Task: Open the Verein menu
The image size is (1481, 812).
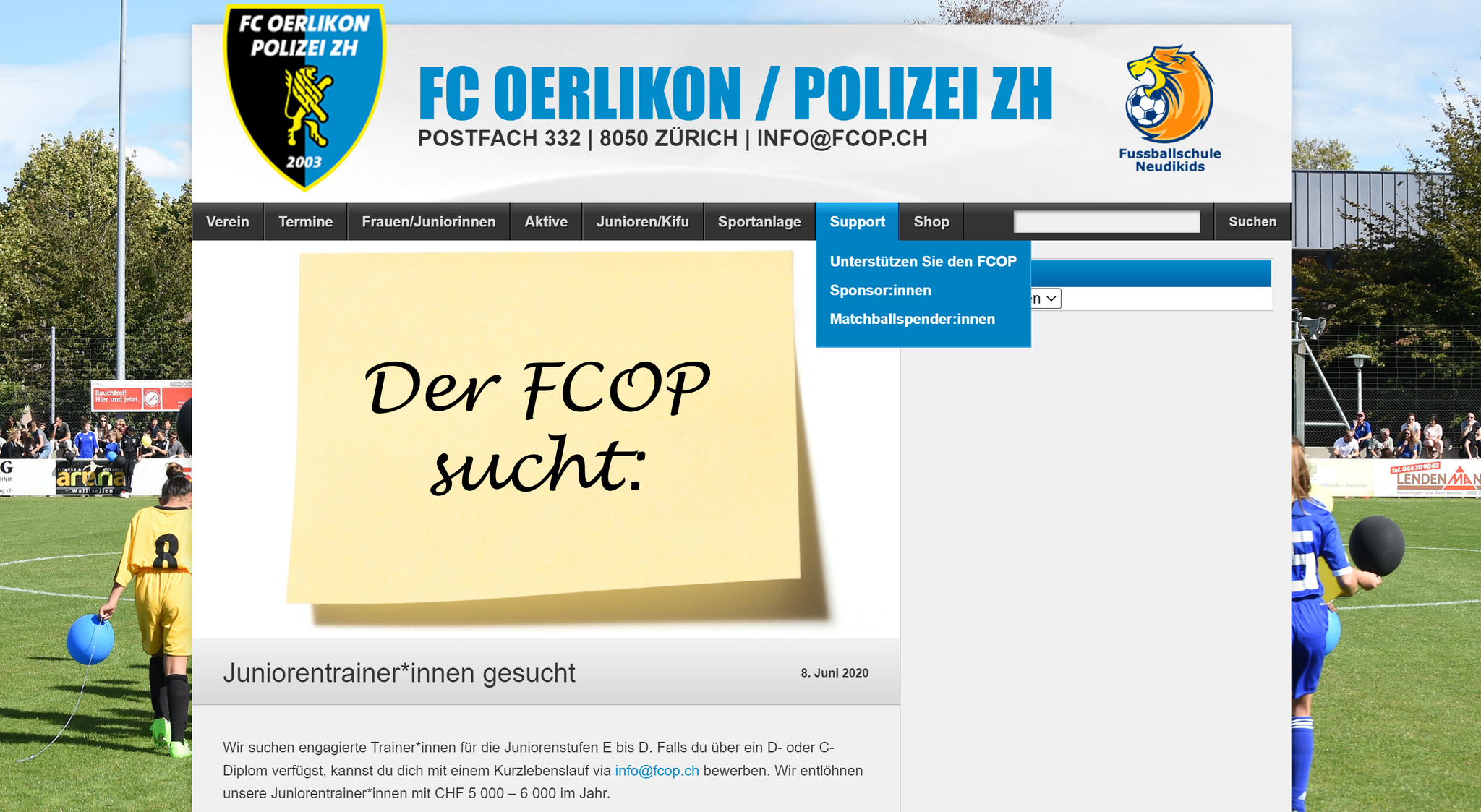Action: (x=228, y=222)
